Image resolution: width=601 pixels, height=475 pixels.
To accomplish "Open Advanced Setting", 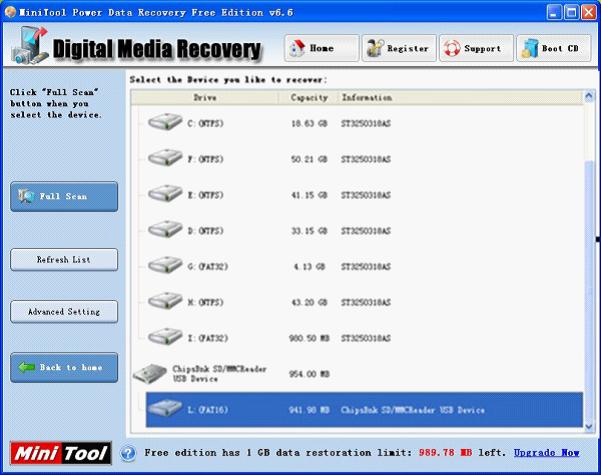I will (64, 312).
